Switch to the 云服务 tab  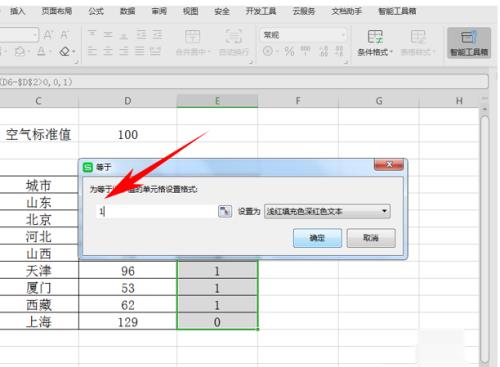[304, 11]
